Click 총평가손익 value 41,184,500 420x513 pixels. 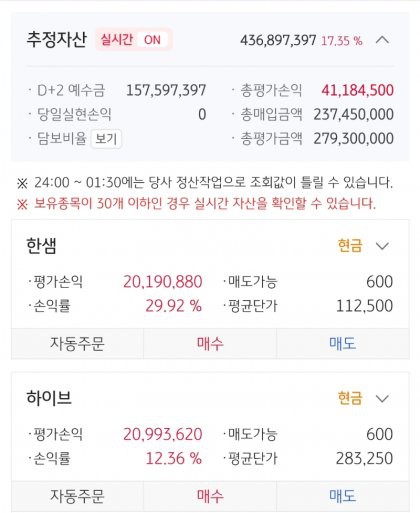[357, 90]
